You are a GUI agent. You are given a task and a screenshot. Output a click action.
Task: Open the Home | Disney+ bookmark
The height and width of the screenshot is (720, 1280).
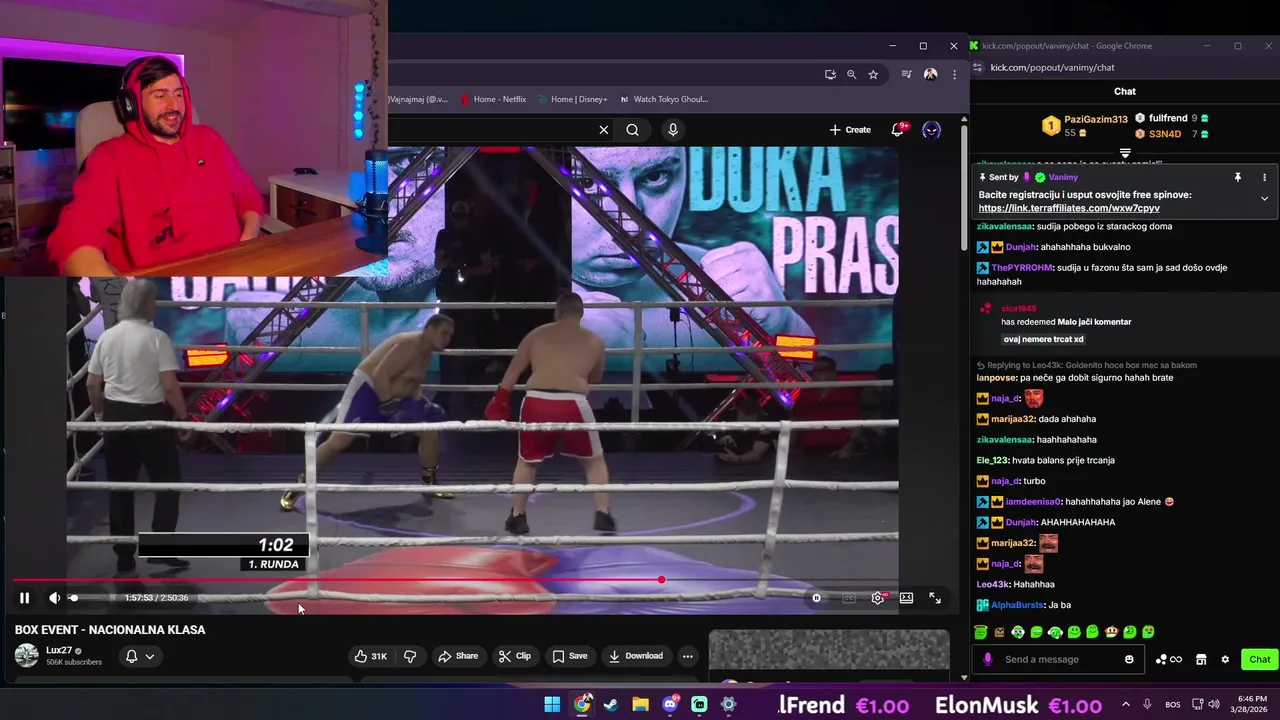click(572, 99)
